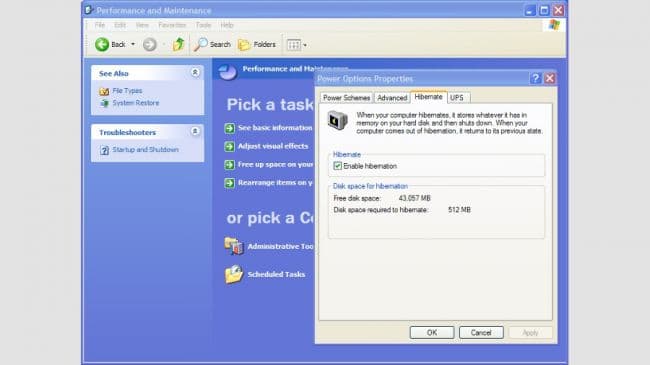
Task: Open the Favorites menu
Action: point(172,25)
